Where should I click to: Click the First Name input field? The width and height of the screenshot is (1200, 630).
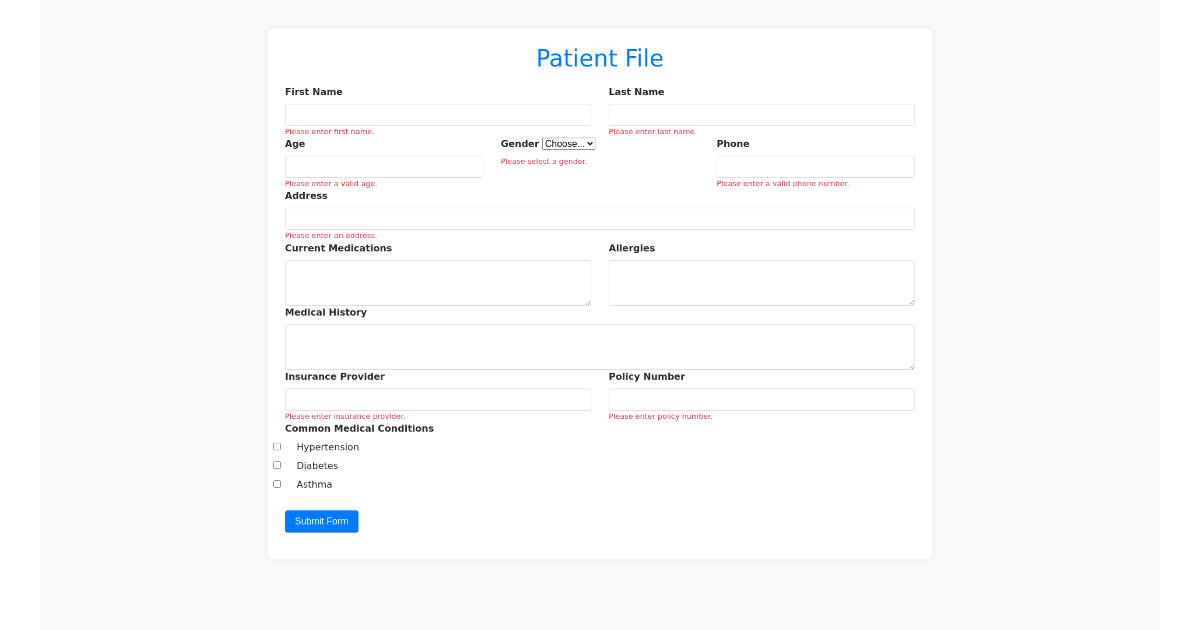click(438, 115)
